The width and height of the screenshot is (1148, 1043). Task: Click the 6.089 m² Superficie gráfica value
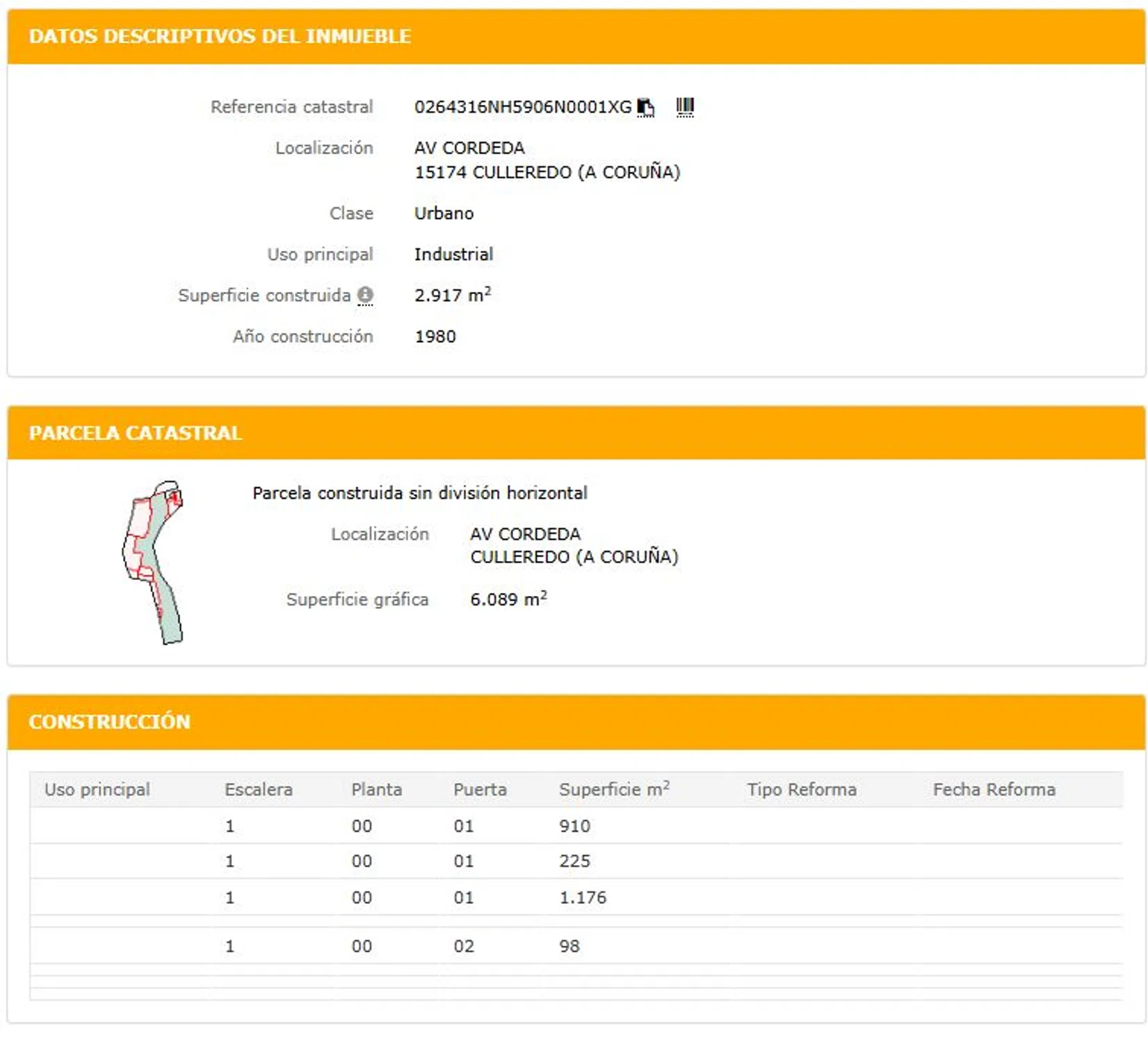click(508, 599)
